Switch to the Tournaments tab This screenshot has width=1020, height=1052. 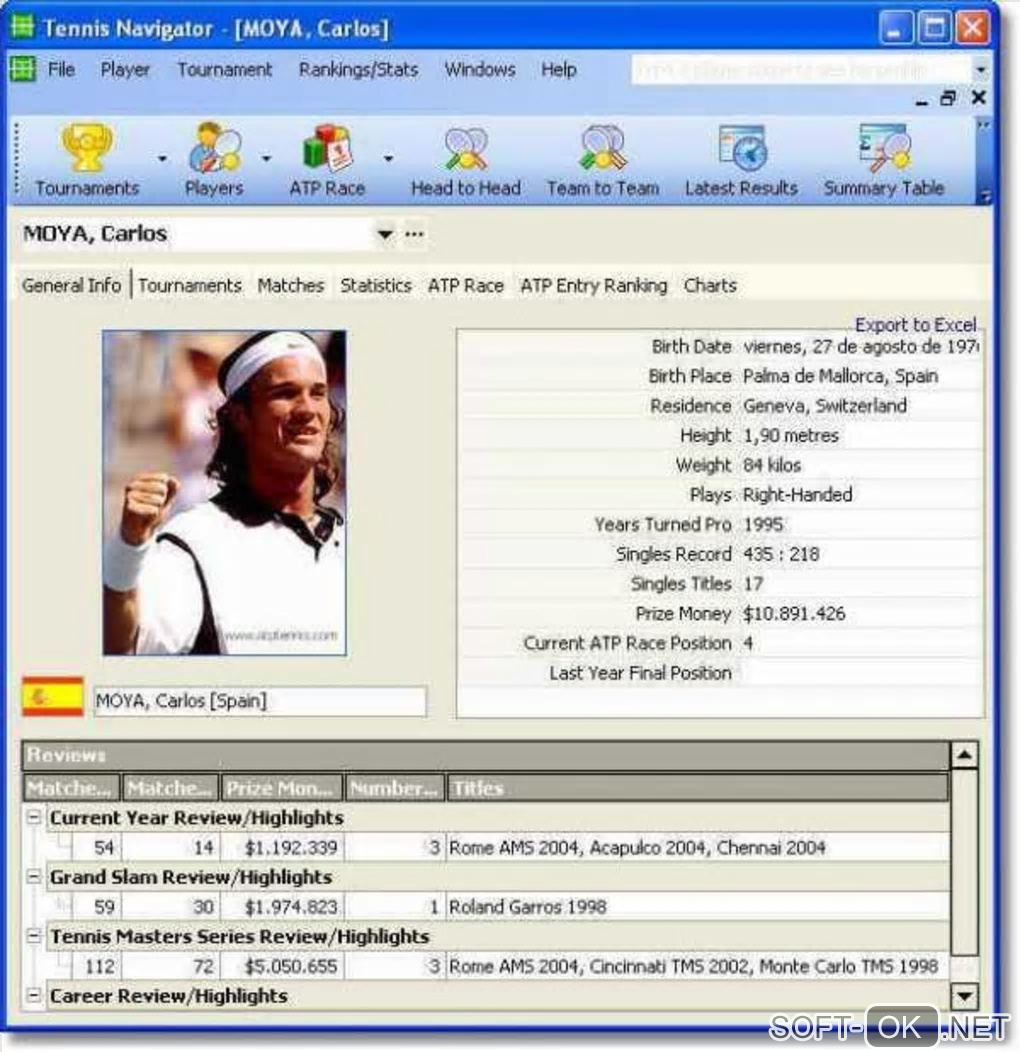click(190, 286)
